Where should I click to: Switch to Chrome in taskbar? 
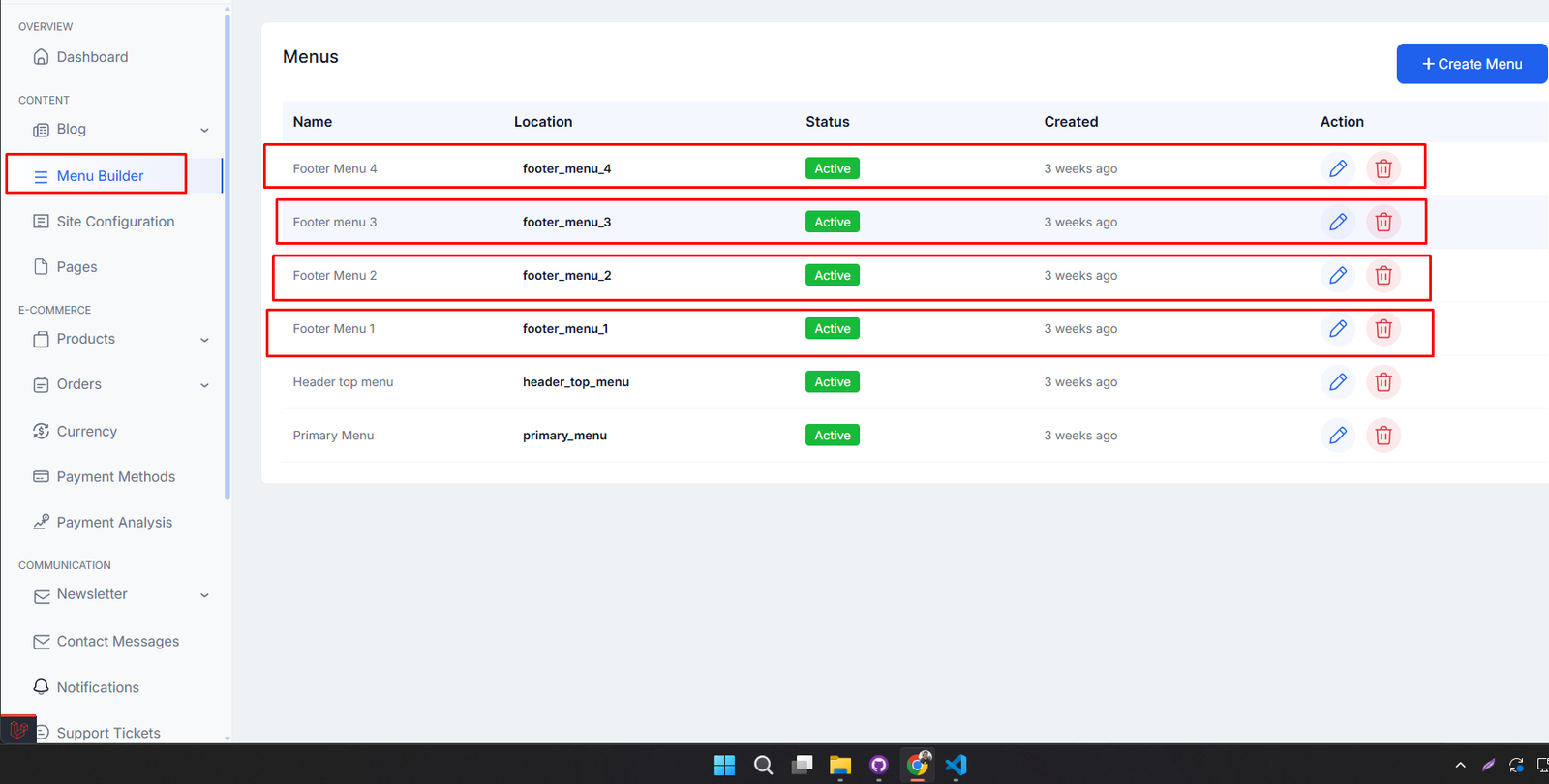click(x=918, y=765)
